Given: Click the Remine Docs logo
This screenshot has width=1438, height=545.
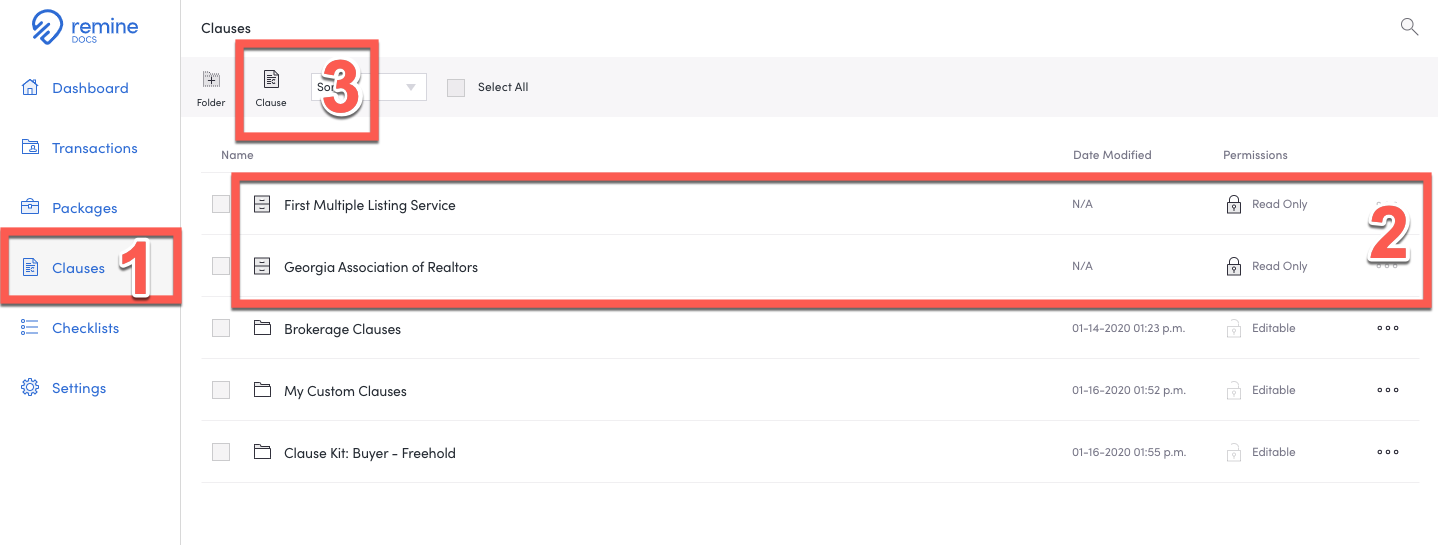Looking at the screenshot, I should coord(85,27).
